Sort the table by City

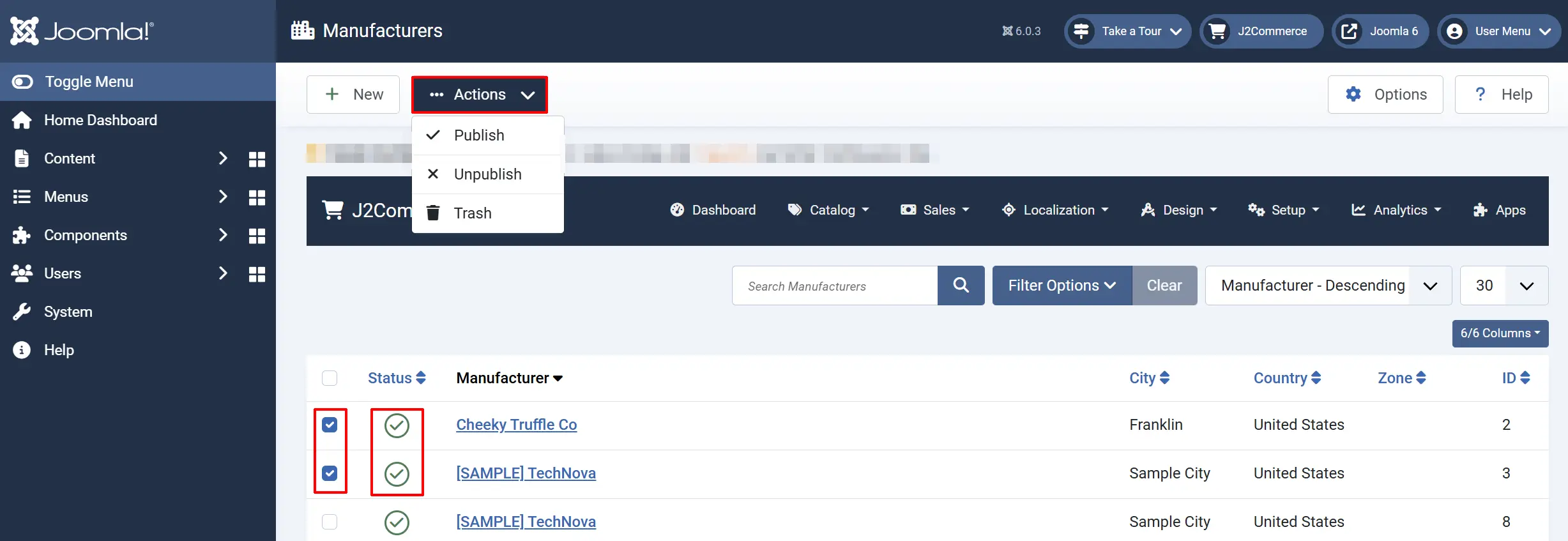pyautogui.click(x=1149, y=378)
